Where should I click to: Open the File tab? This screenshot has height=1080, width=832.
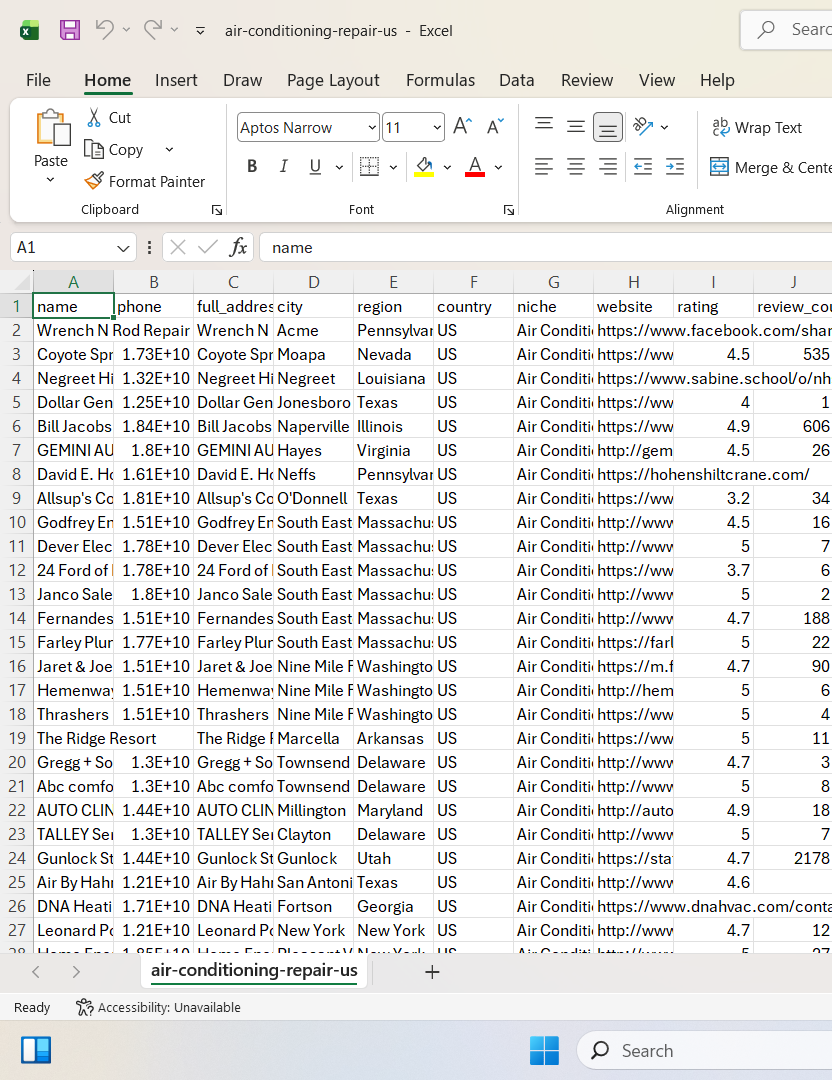click(39, 81)
